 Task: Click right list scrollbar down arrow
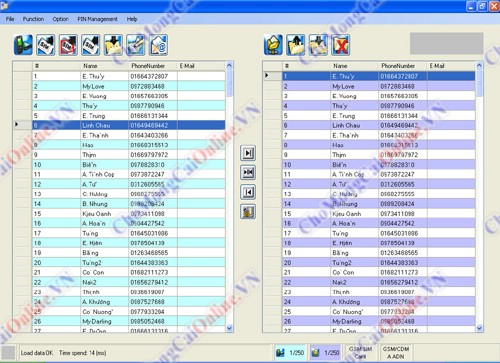coord(479,328)
